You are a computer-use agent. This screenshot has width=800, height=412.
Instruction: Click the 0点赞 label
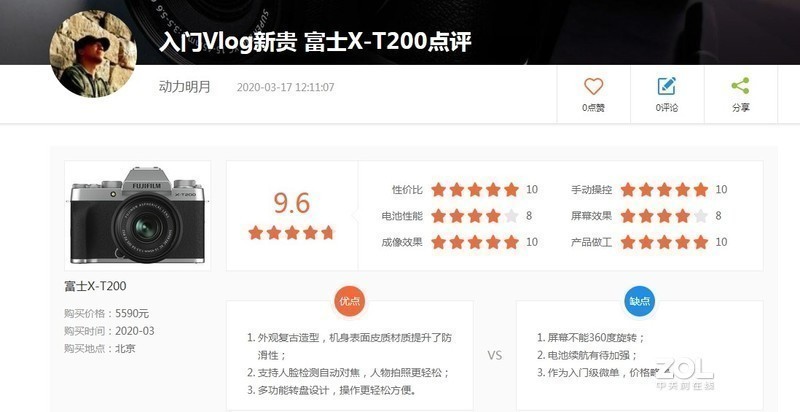click(x=593, y=108)
